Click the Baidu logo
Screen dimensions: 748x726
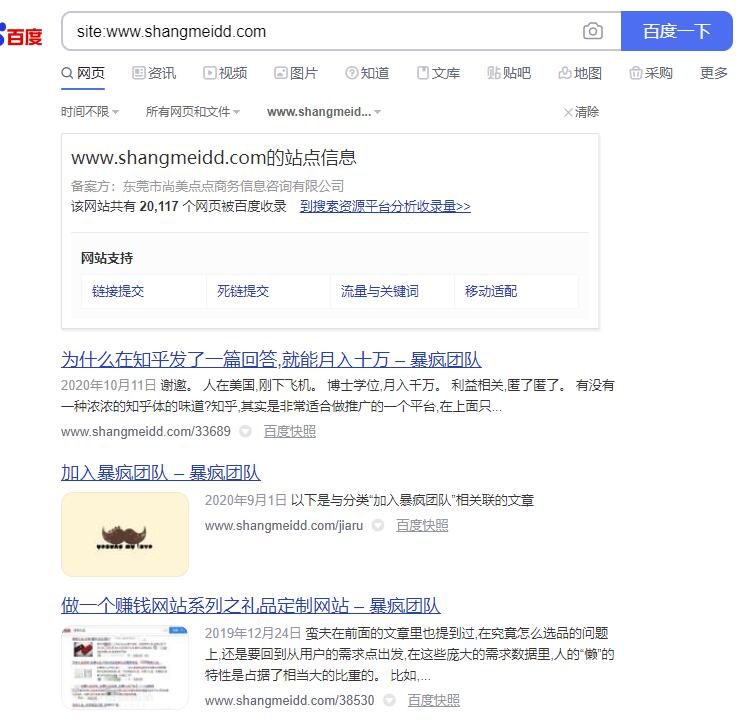21,34
